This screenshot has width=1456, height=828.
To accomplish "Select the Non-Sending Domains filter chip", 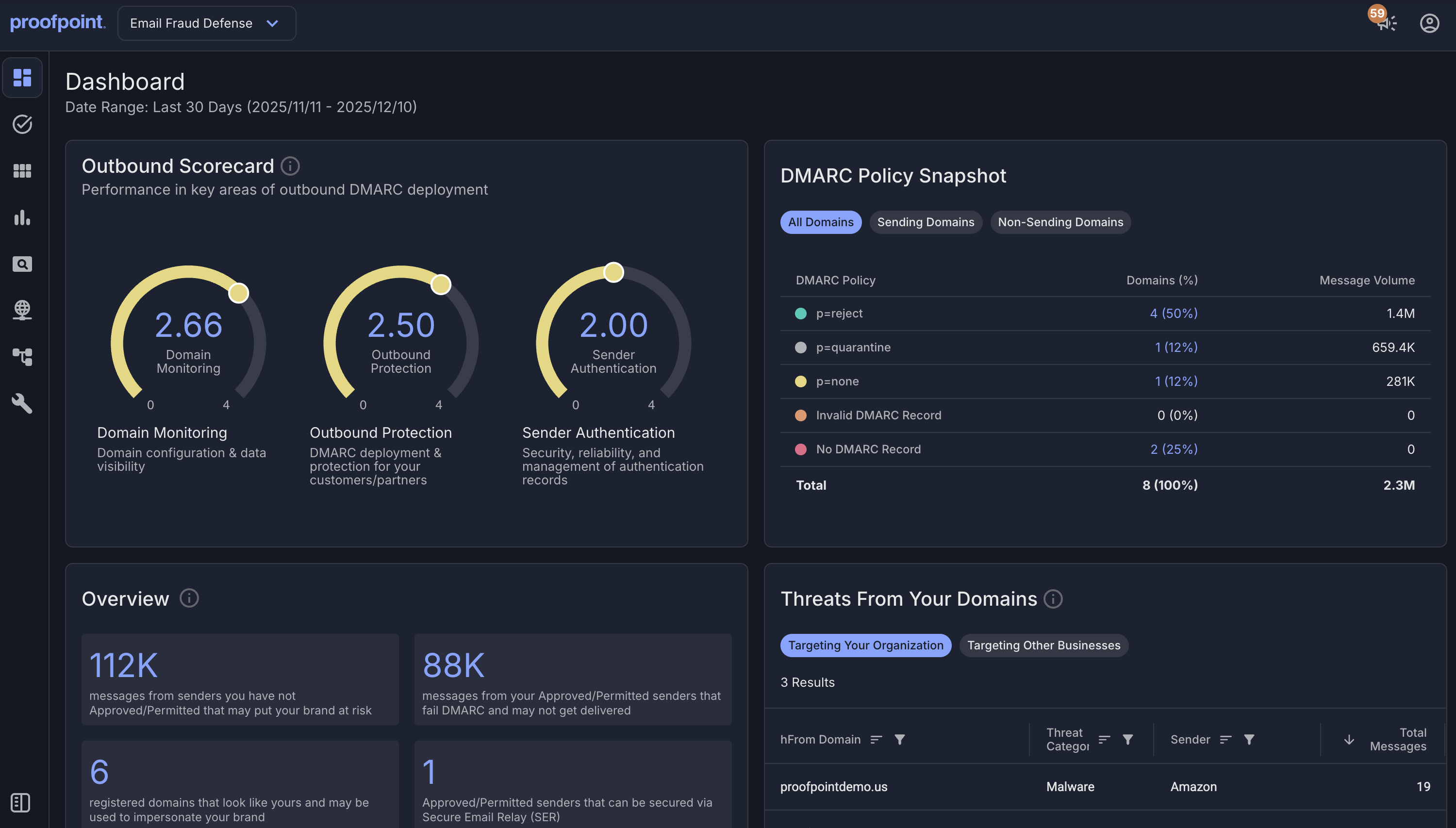I will click(x=1060, y=222).
